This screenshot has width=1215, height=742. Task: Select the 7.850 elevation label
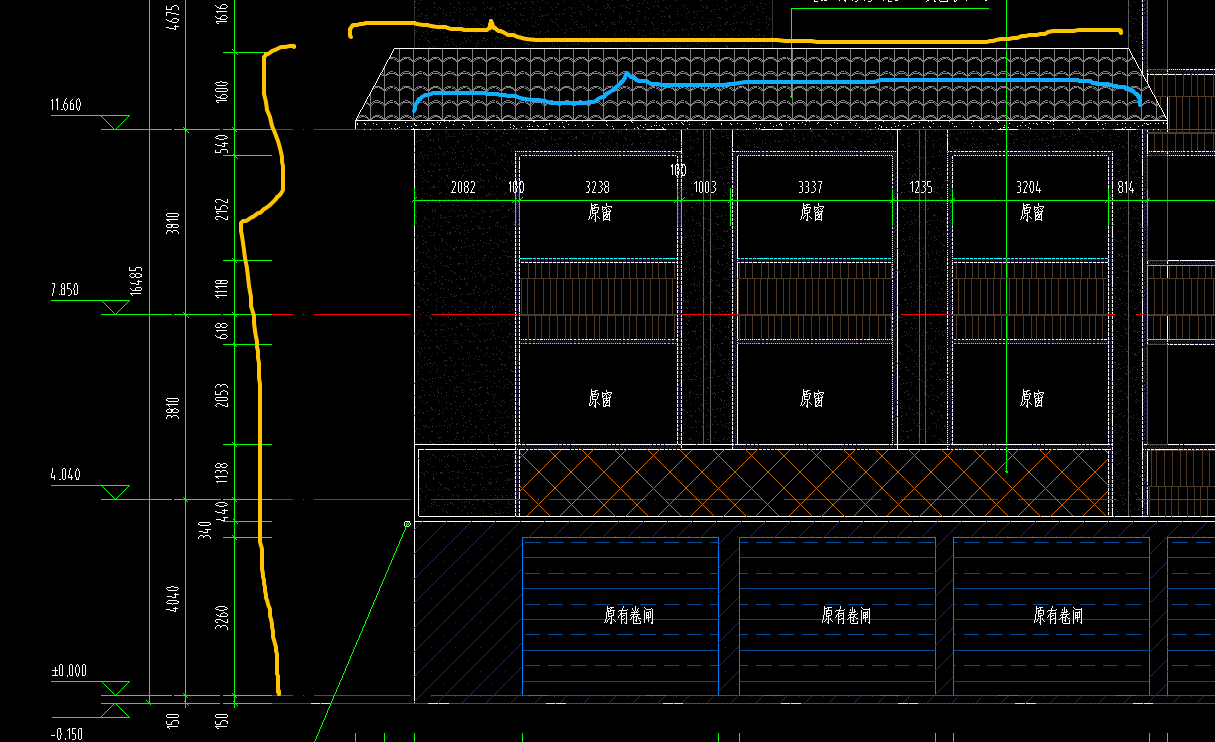pyautogui.click(x=65, y=290)
